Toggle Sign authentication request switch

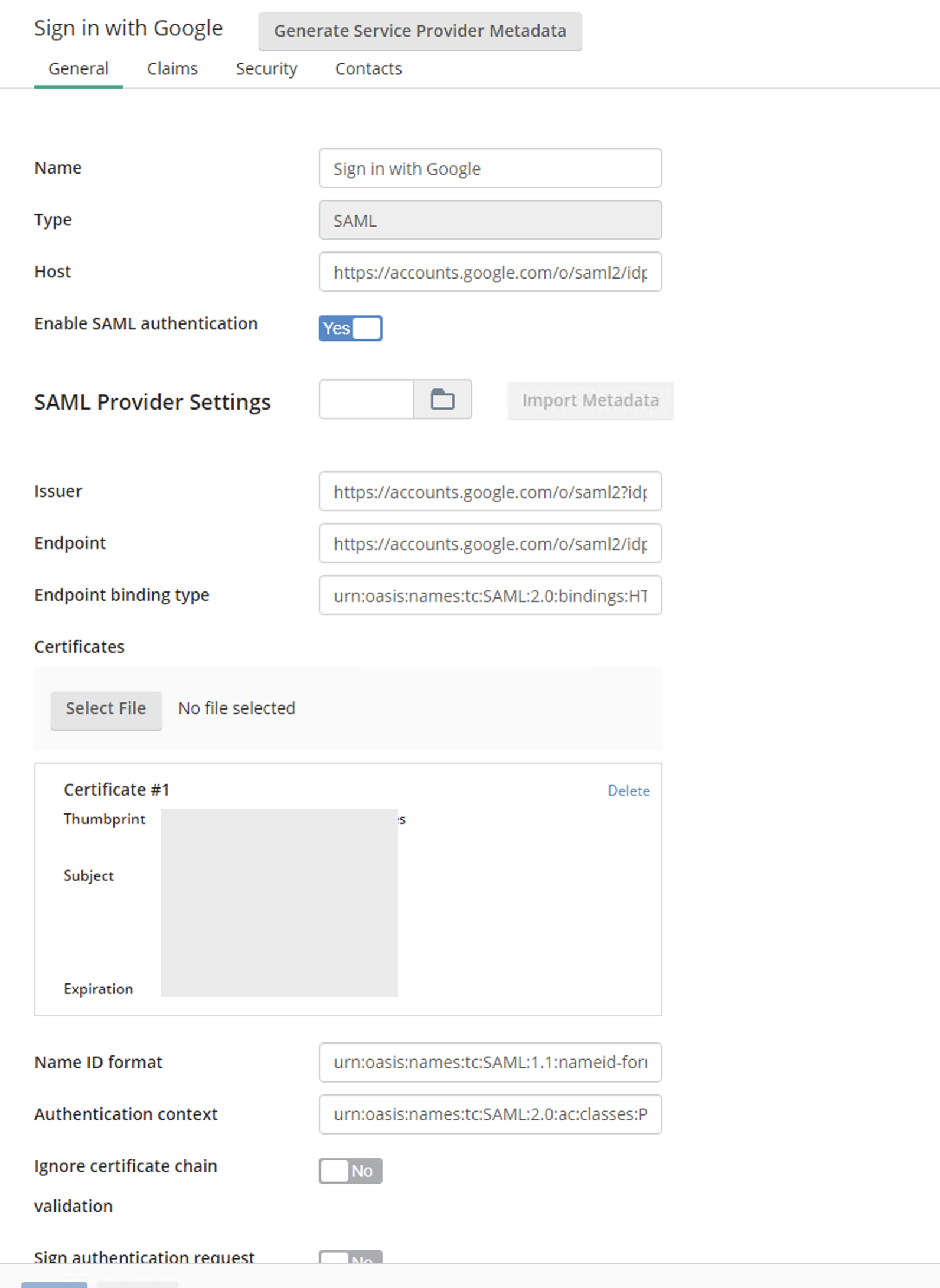click(350, 1257)
